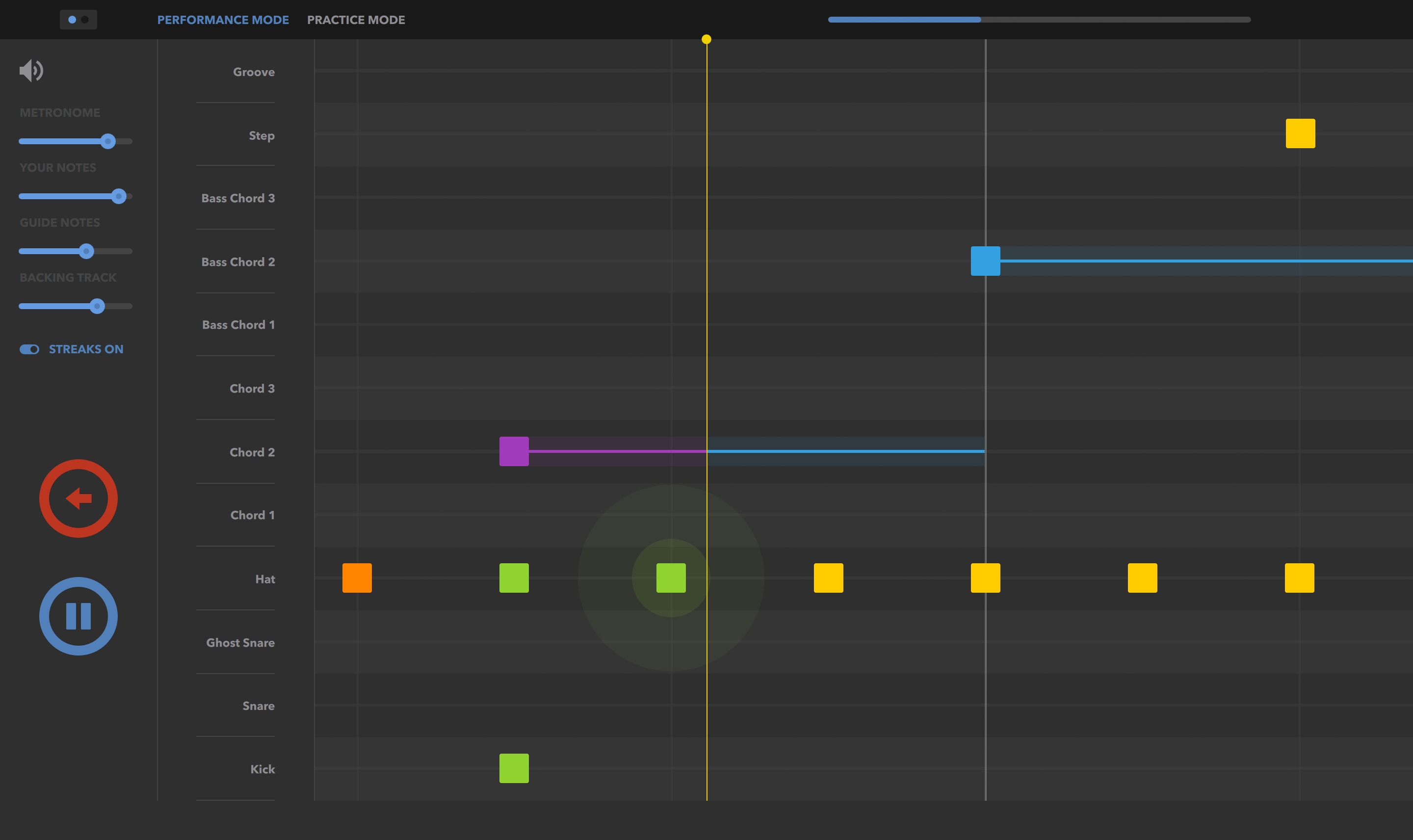Image resolution: width=1413 pixels, height=840 pixels.
Task: Click the highlighted green Hat note at playhead
Action: 671,578
